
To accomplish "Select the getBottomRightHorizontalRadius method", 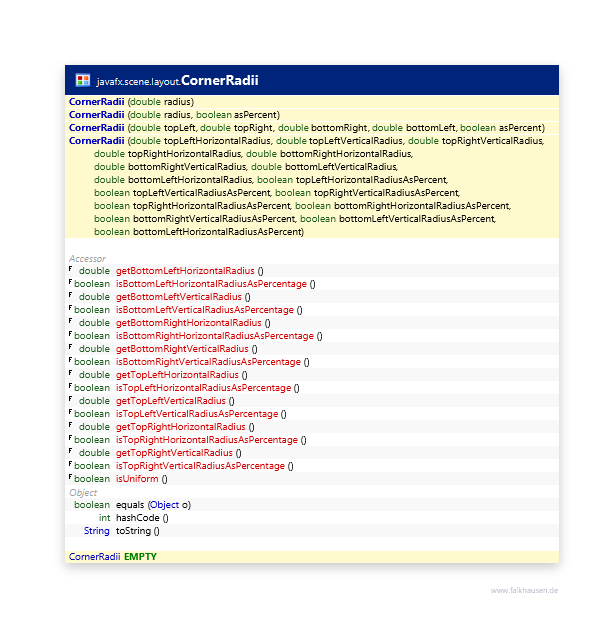I will pos(189,323).
